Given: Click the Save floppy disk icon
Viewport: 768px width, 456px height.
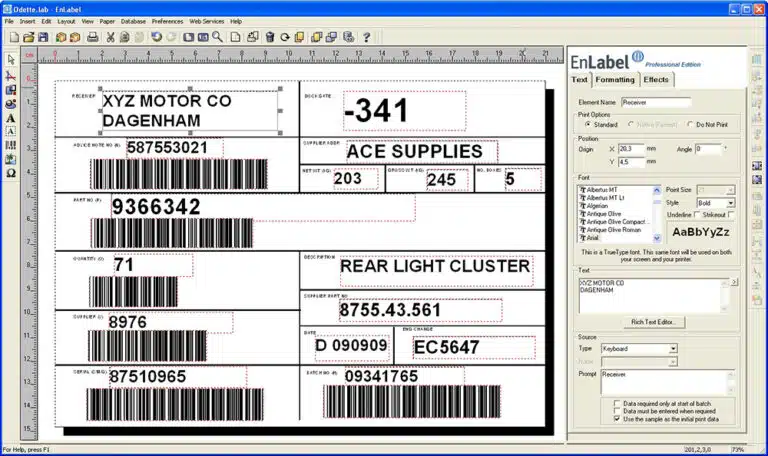Looking at the screenshot, I should pyautogui.click(x=43, y=37).
